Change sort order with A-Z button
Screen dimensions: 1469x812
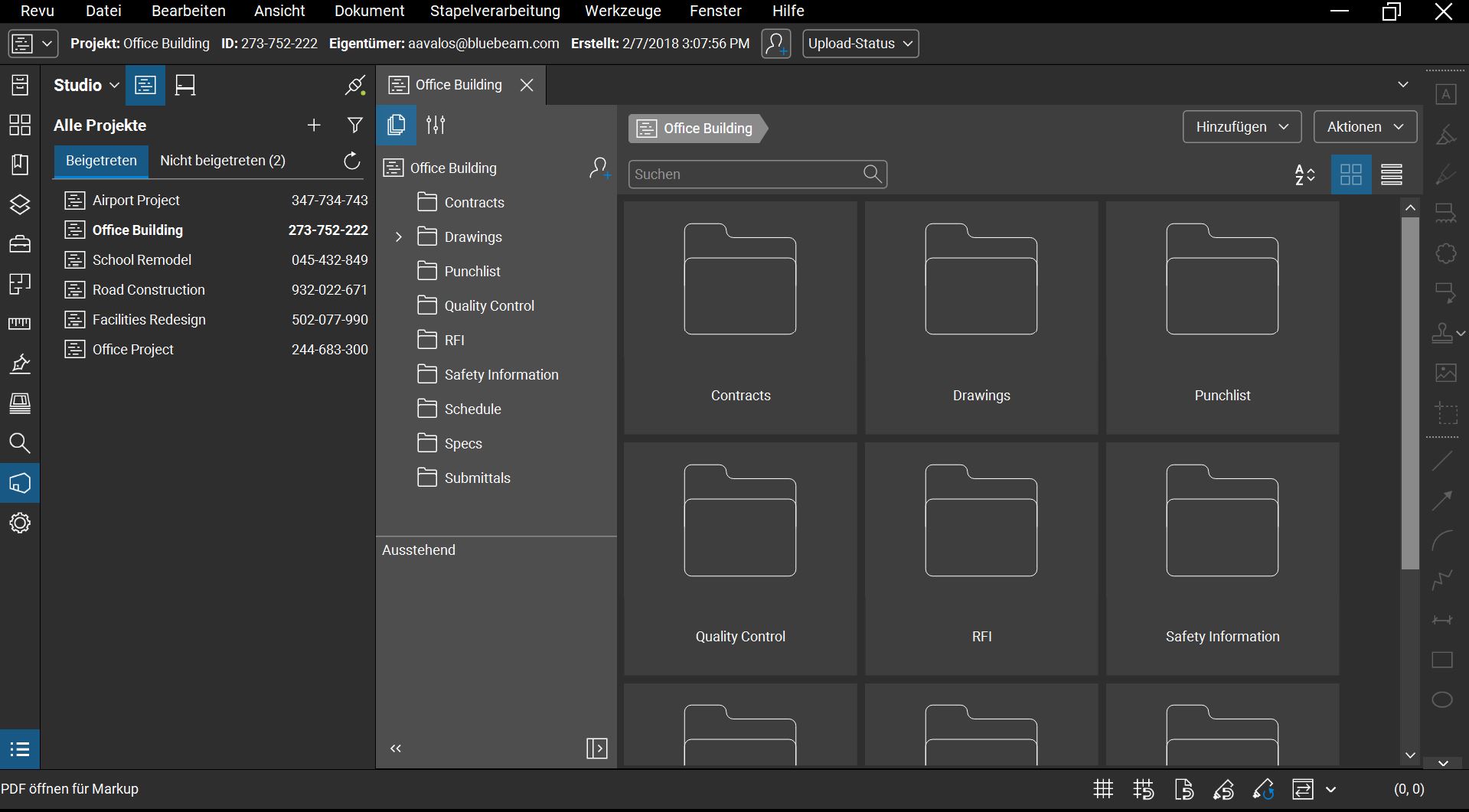[1304, 174]
